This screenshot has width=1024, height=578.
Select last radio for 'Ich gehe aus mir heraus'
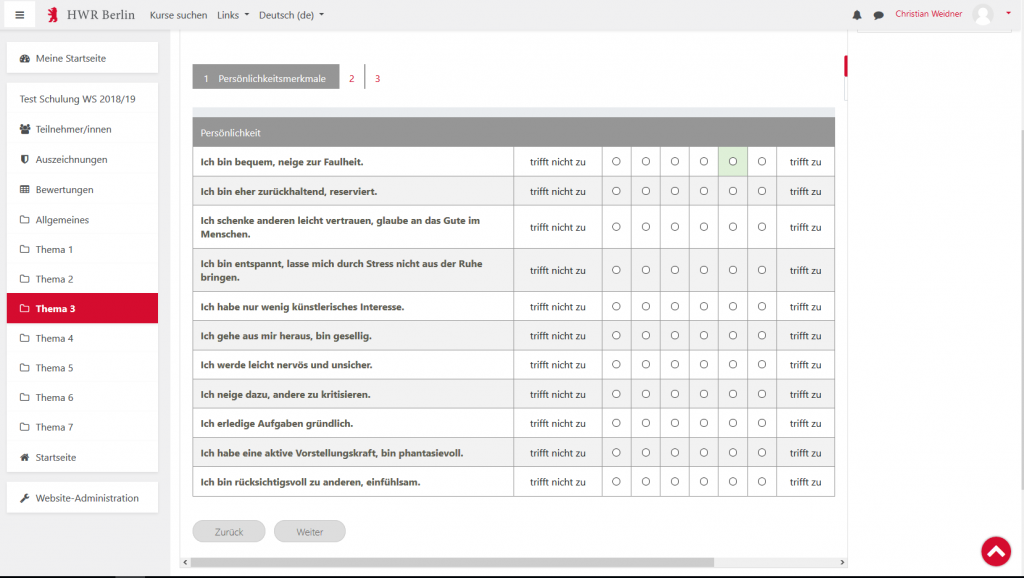pyautogui.click(x=762, y=336)
